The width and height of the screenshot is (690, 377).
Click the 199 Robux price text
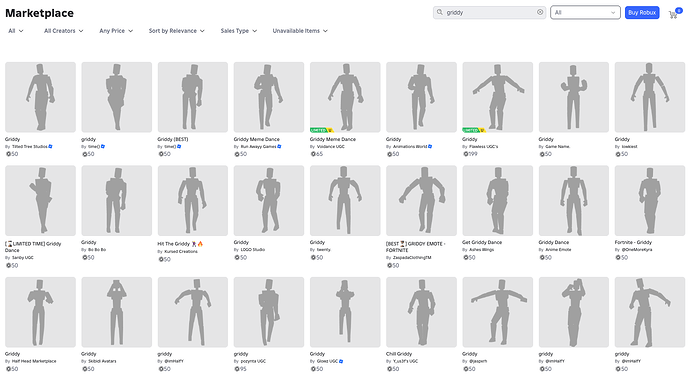(x=473, y=154)
